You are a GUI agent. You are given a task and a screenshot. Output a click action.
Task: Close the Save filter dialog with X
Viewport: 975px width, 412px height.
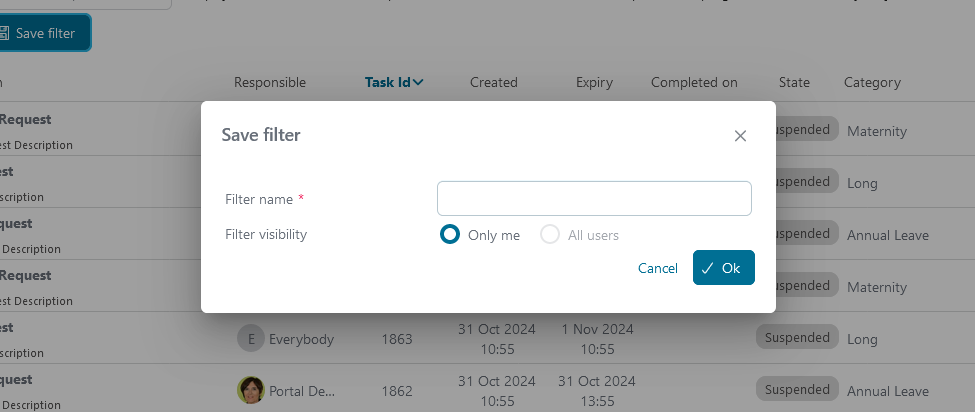[740, 136]
